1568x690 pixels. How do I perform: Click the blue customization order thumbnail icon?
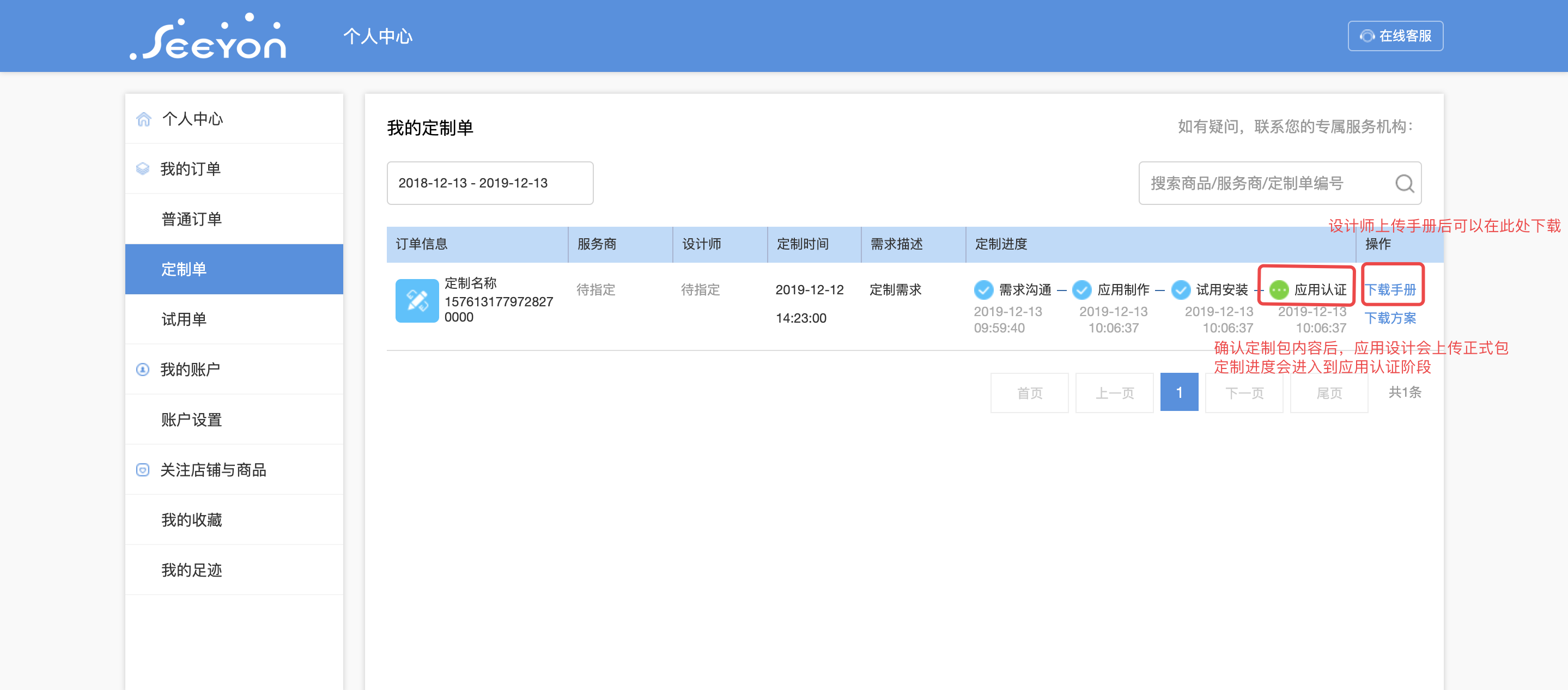417,301
